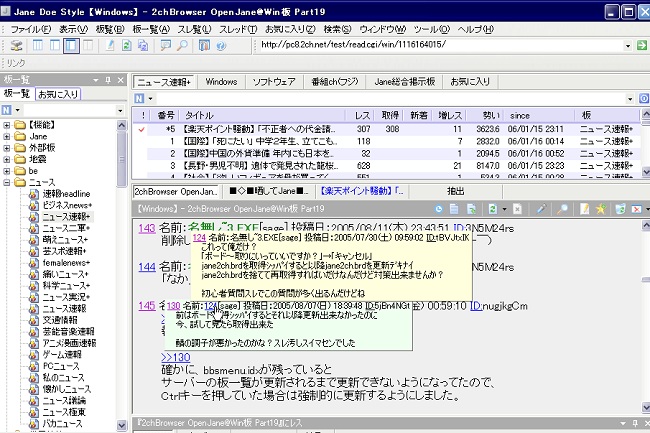650x433 pixels.
Task: Select 速報headline board in tree
Action: coord(66,194)
